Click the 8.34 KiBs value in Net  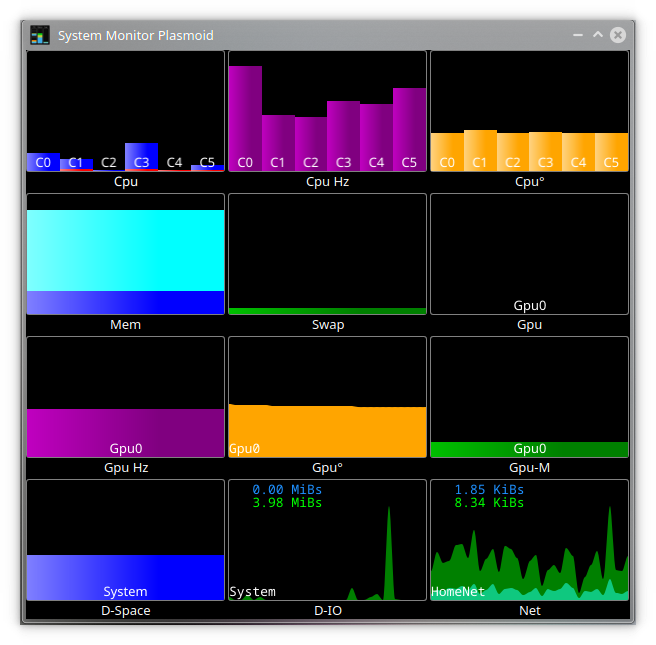489,502
